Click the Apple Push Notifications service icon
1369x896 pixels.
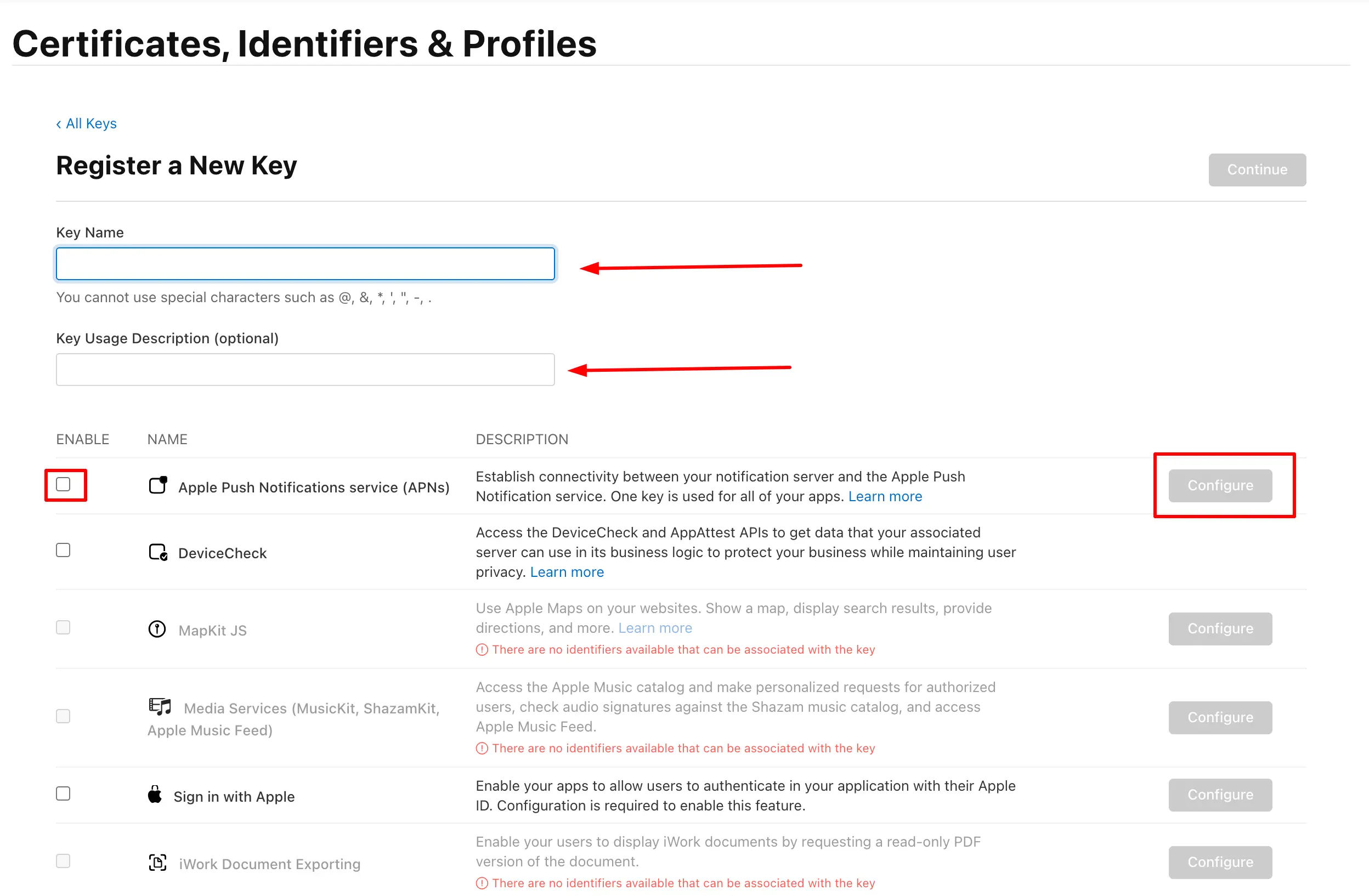[x=157, y=486]
